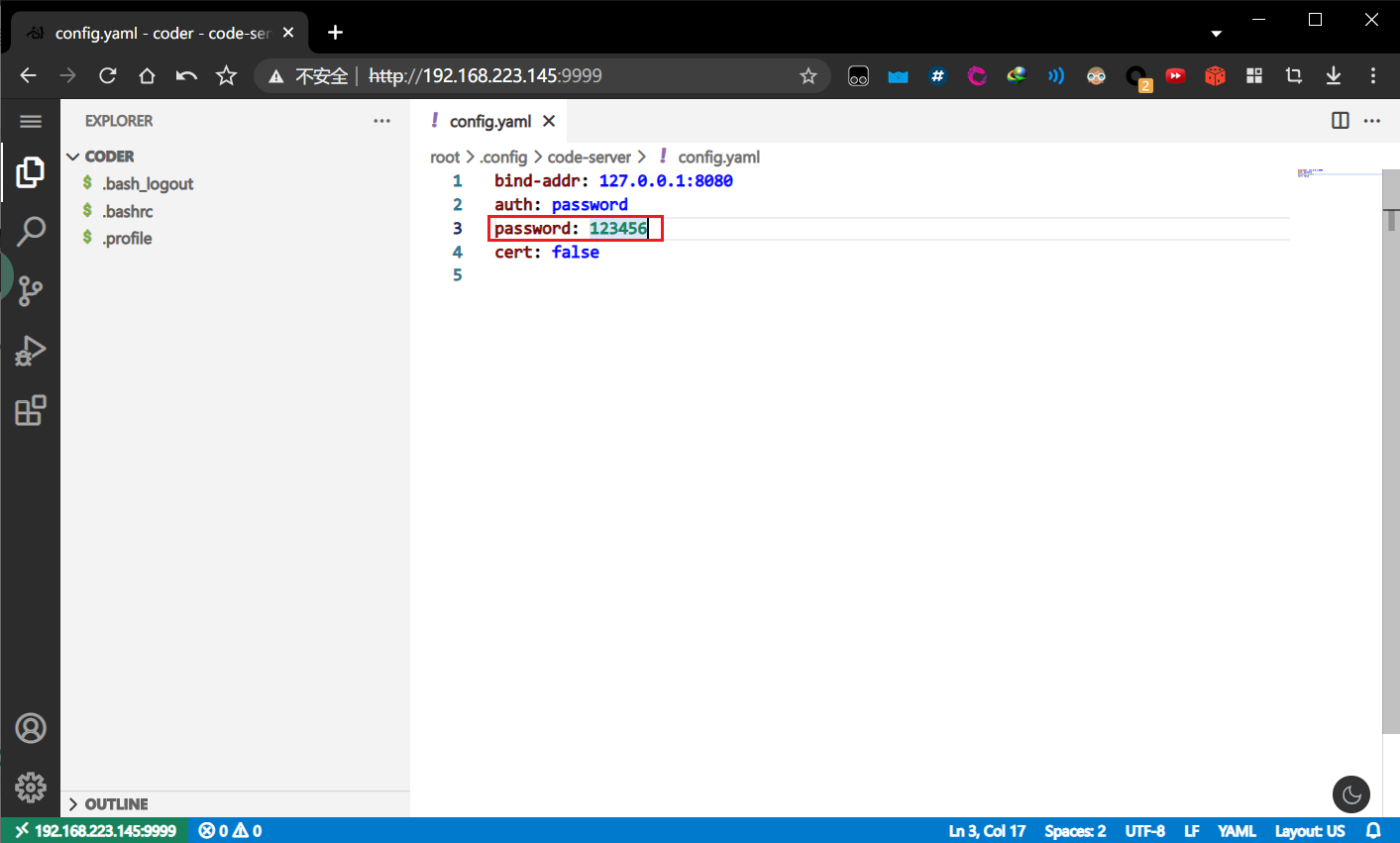Click the red YouTube-style extension icon
Screen dimensions: 1400x843
[1175, 75]
